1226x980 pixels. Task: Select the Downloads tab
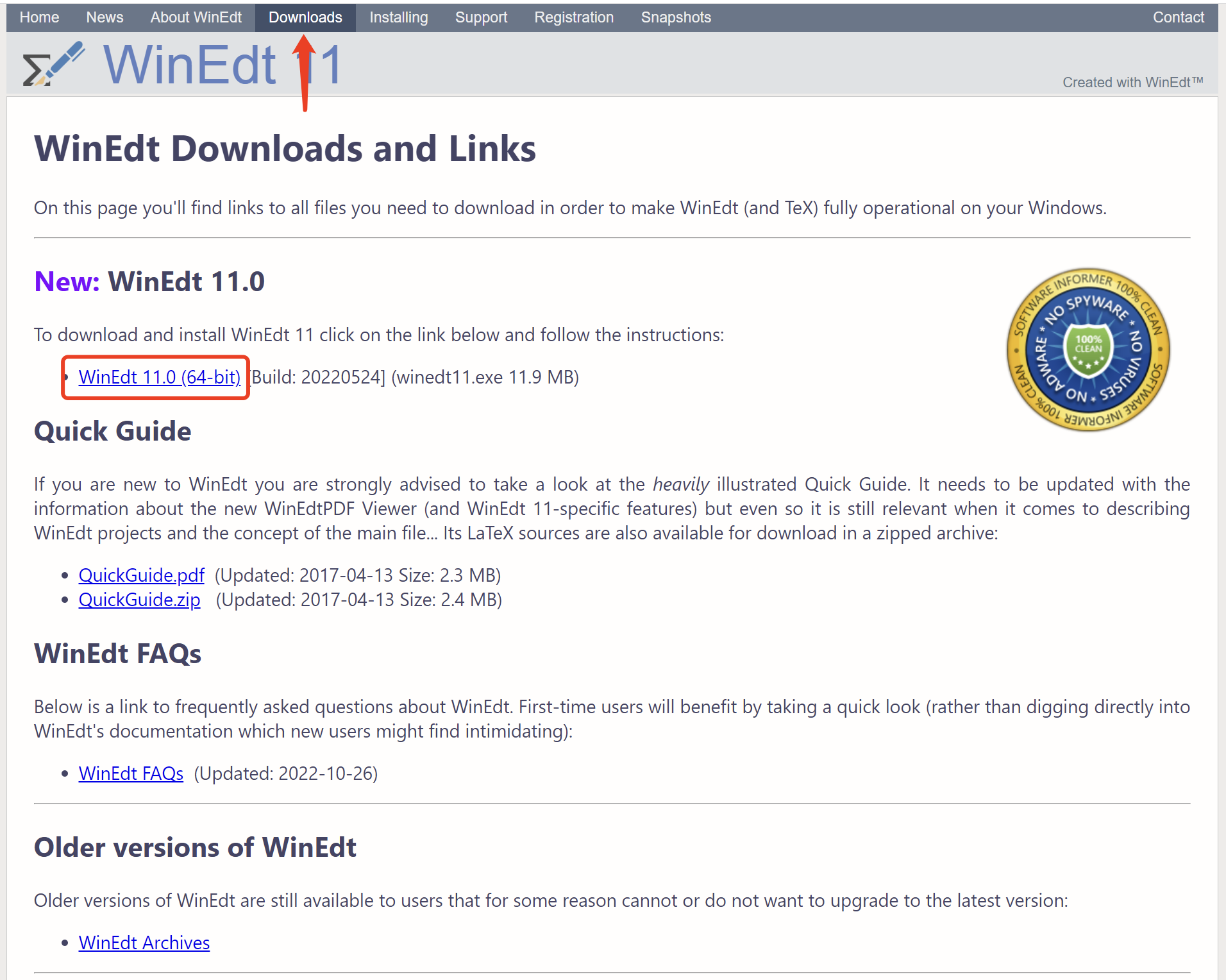[x=306, y=17]
